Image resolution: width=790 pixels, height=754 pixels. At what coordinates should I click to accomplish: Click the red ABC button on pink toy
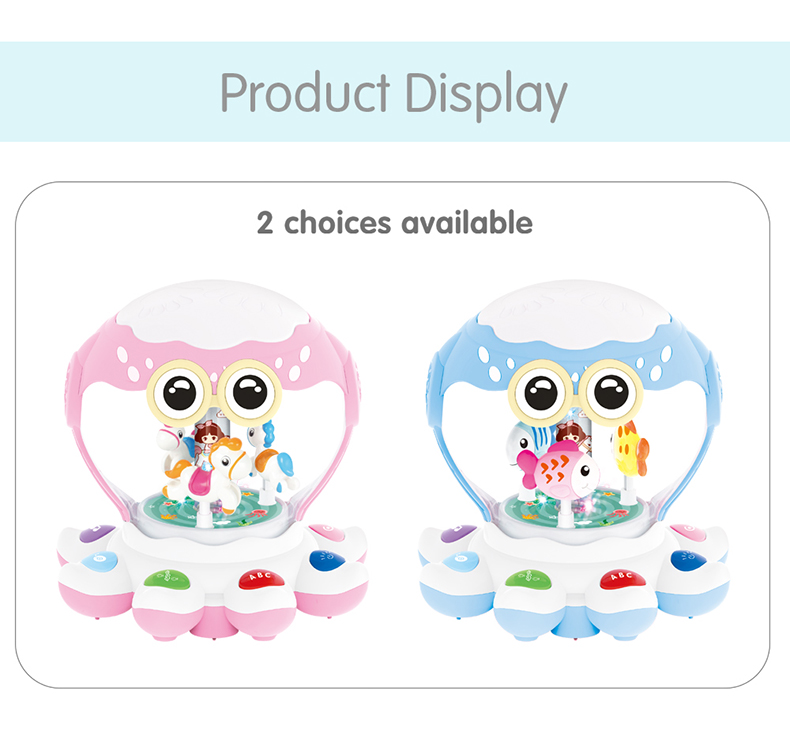[x=261, y=579]
